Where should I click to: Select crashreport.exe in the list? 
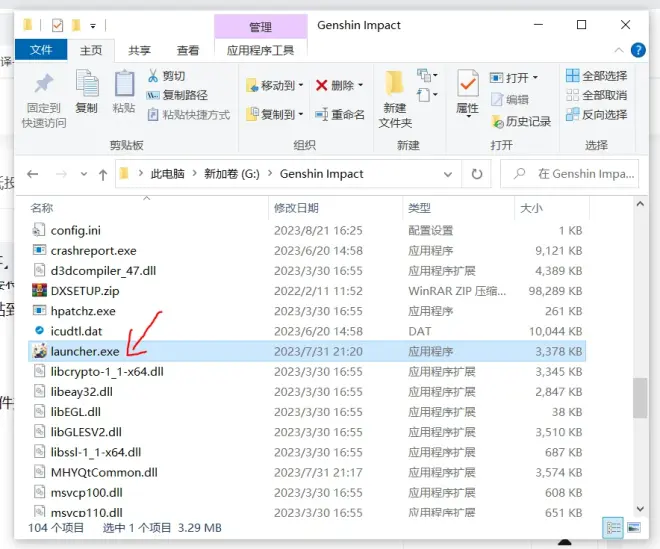[x=307, y=251]
